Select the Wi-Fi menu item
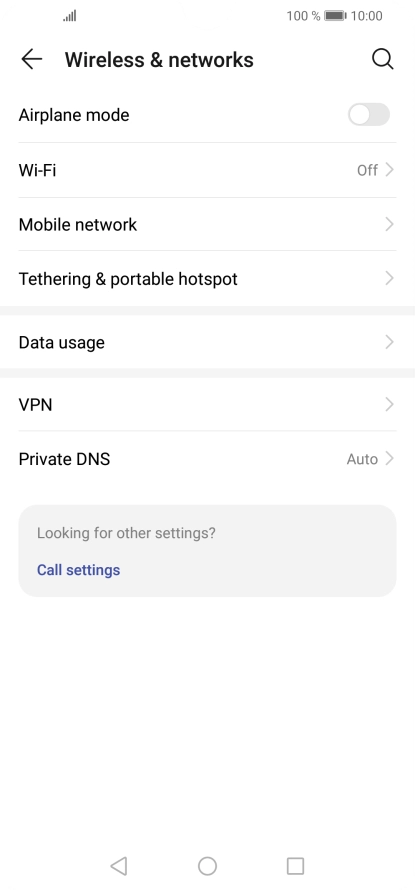 pos(207,170)
